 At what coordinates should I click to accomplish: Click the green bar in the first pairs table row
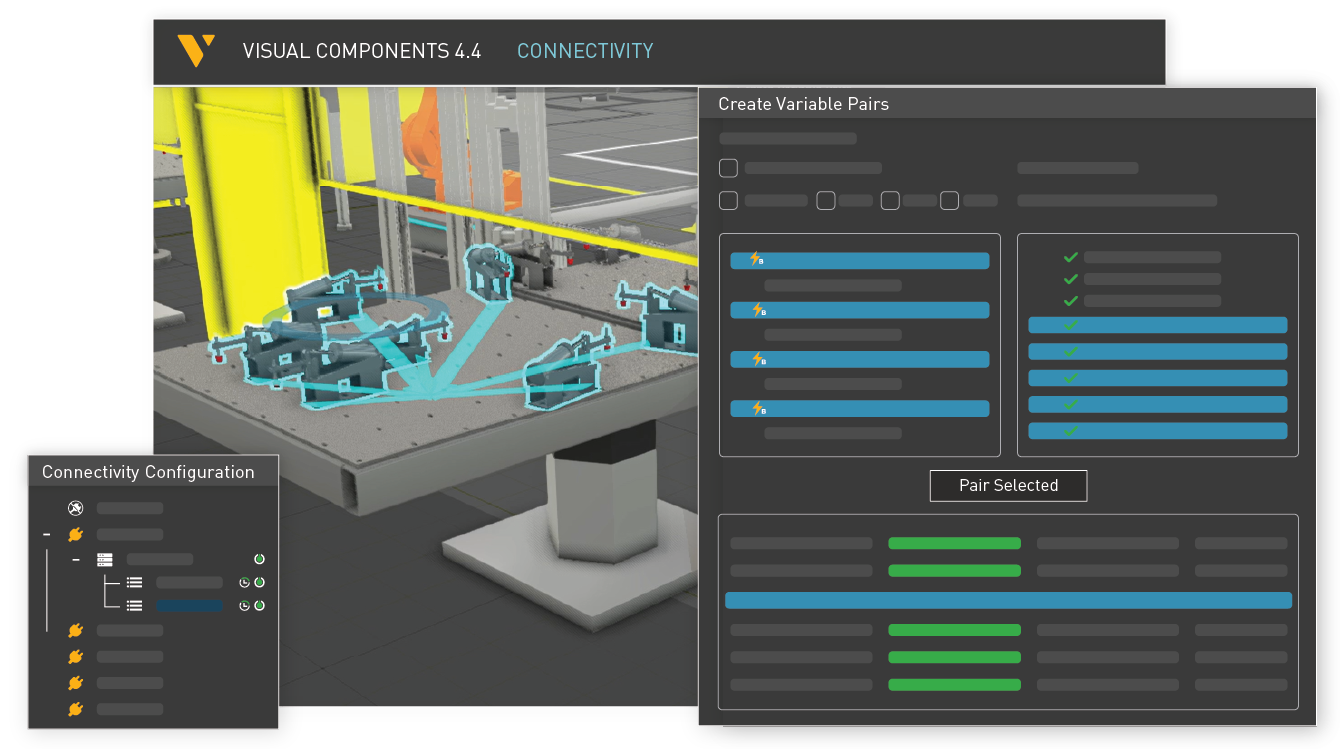coord(954,543)
